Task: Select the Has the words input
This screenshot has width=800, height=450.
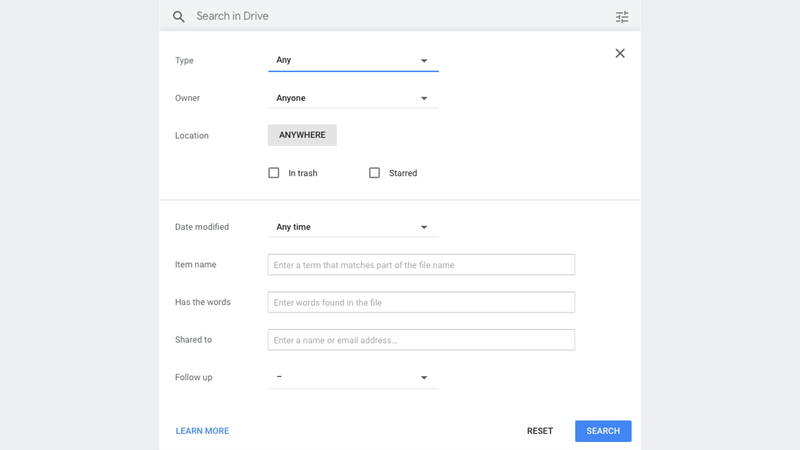Action: coord(421,303)
